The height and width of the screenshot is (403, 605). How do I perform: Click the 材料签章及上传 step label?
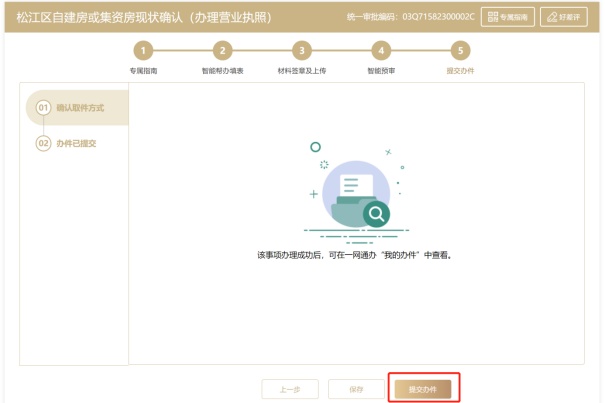302,71
